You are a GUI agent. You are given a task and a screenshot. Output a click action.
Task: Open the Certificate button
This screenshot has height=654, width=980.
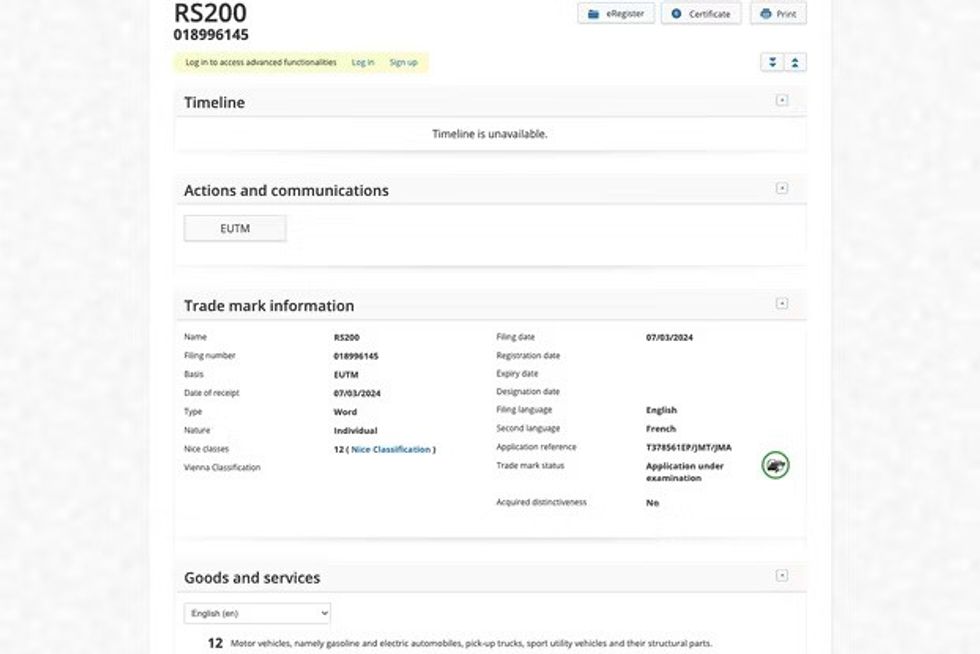(x=700, y=14)
